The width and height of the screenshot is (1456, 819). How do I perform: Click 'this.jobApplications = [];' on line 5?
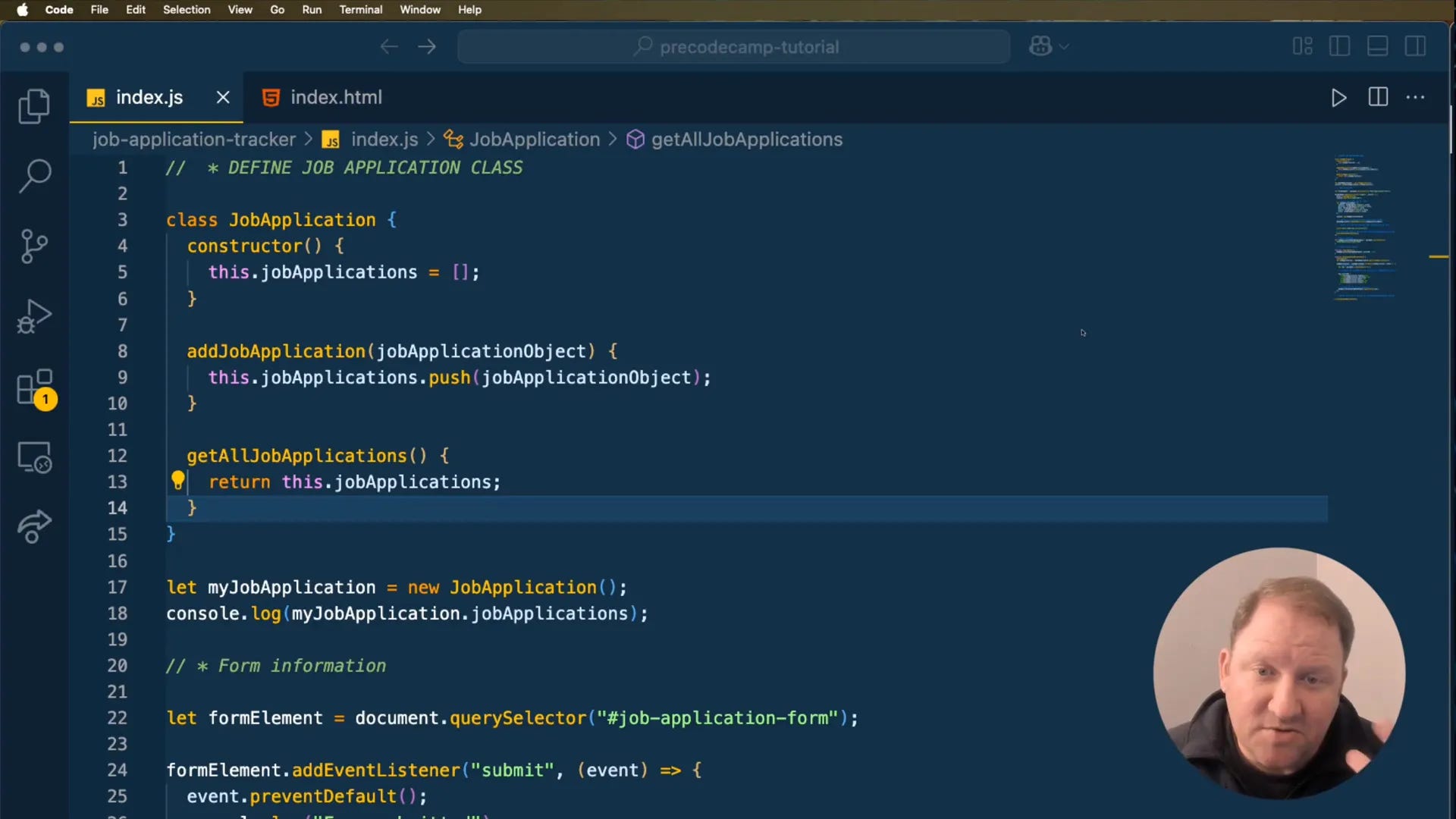pyautogui.click(x=344, y=272)
